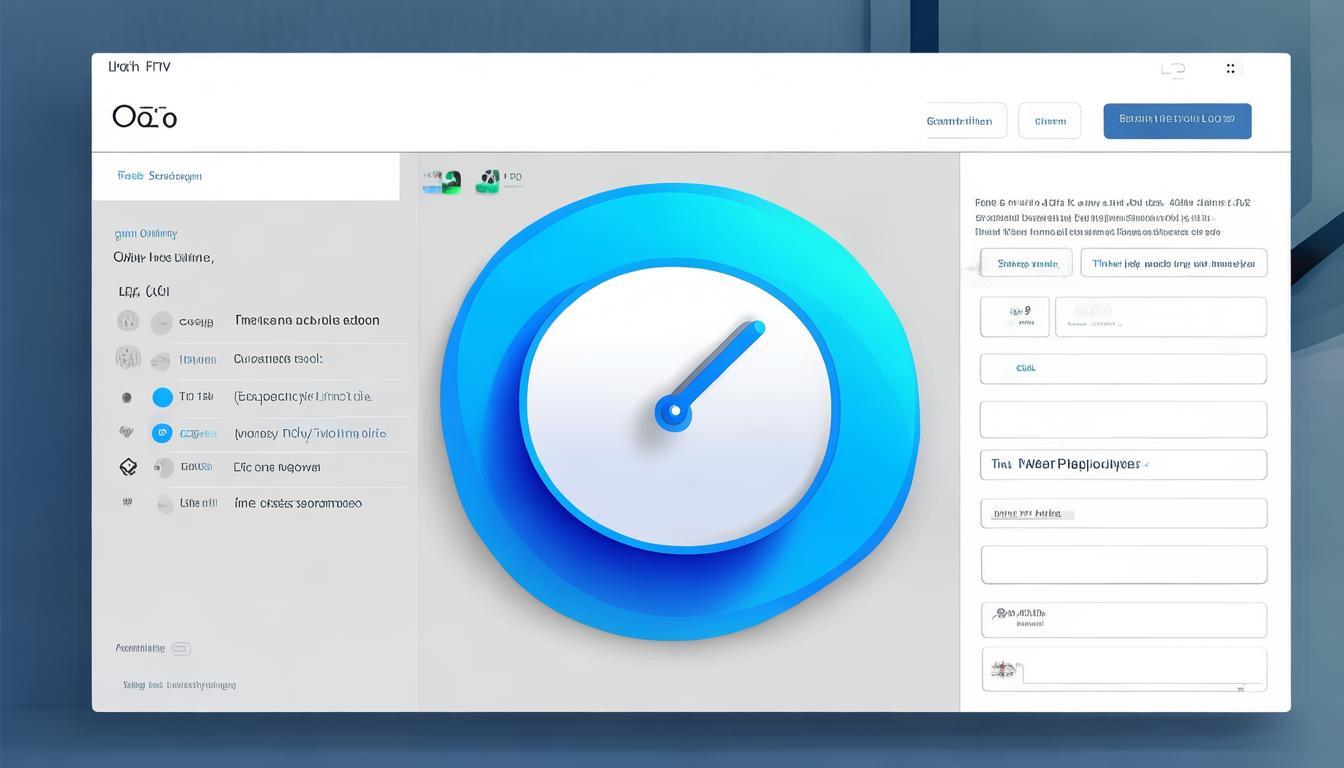Image resolution: width=1344 pixels, height=768 pixels.
Task: Click the small outlined button beside the blue button
Action: click(x=1049, y=121)
